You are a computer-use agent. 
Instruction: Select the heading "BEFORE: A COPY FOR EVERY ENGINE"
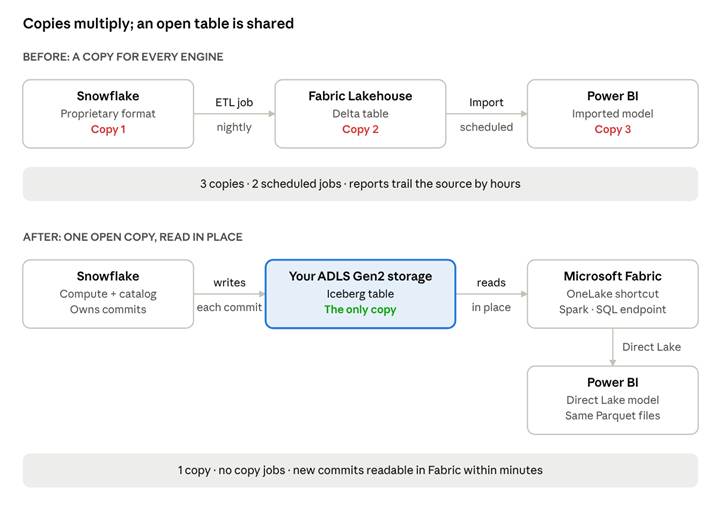click(x=123, y=57)
